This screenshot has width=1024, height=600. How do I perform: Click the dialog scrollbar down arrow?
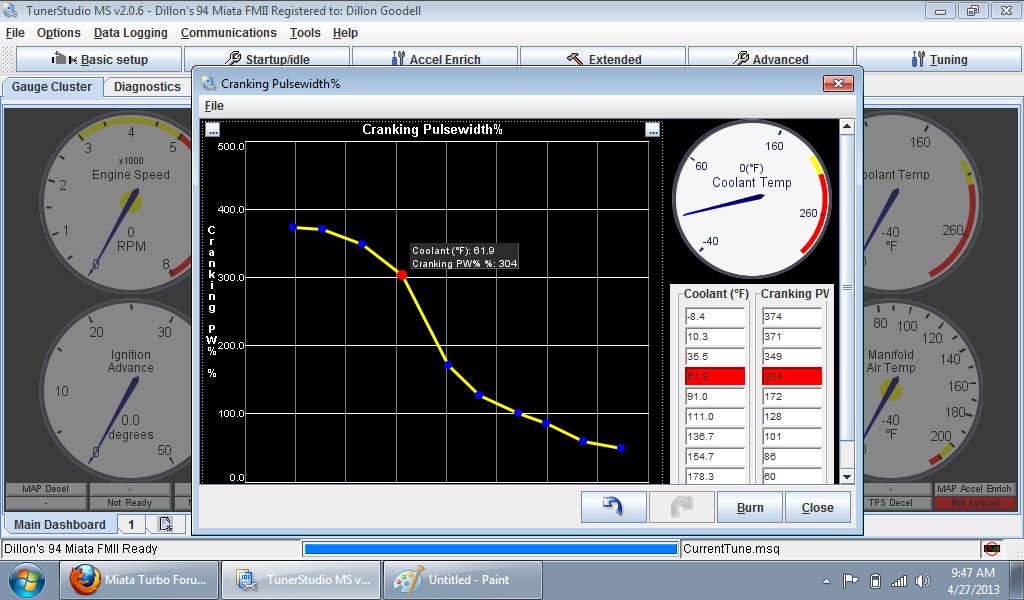click(846, 477)
